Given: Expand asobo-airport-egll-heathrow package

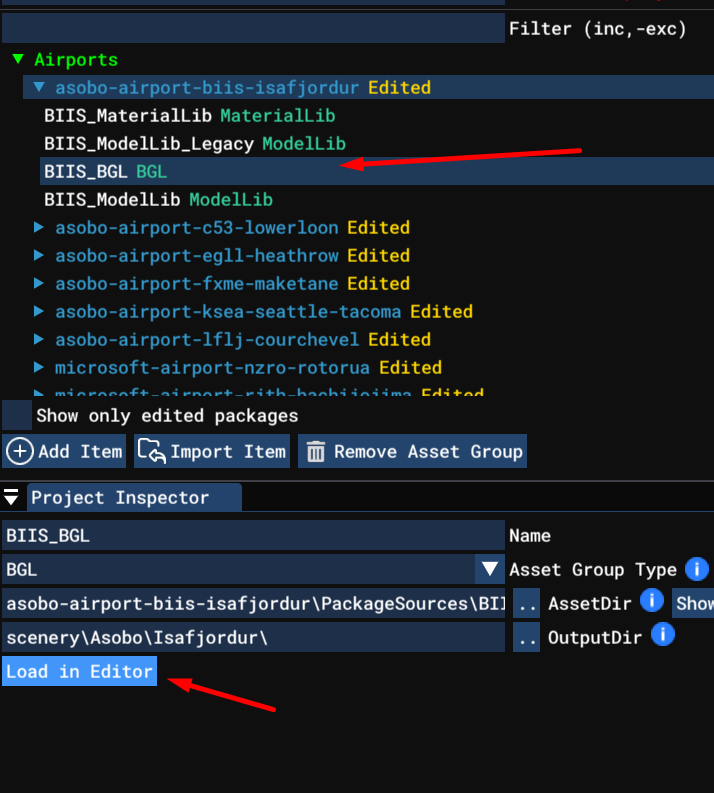Looking at the screenshot, I should coord(39,256).
